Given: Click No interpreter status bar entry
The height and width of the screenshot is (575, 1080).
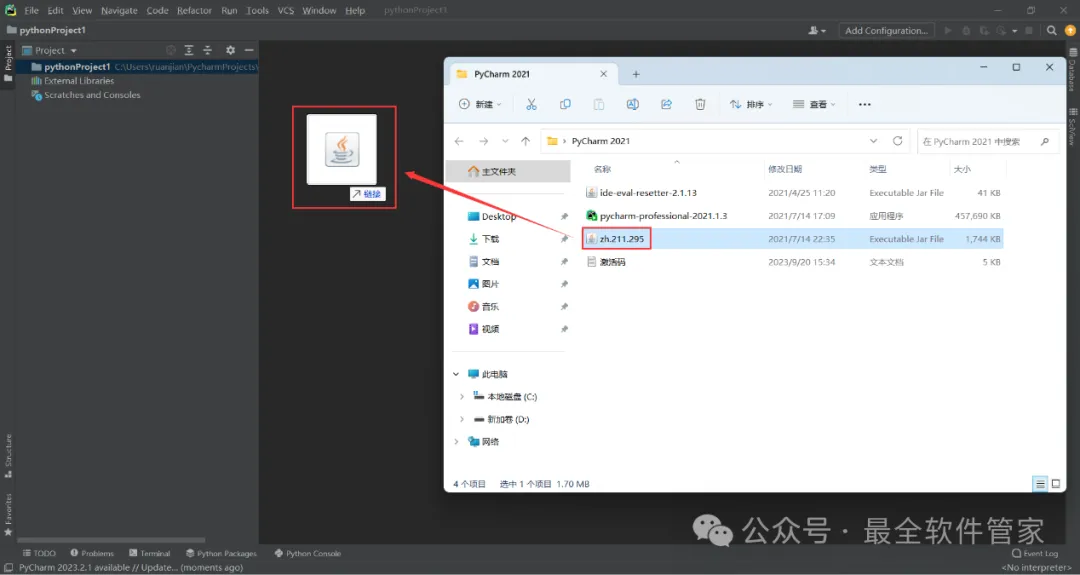Looking at the screenshot, I should click(1036, 567).
